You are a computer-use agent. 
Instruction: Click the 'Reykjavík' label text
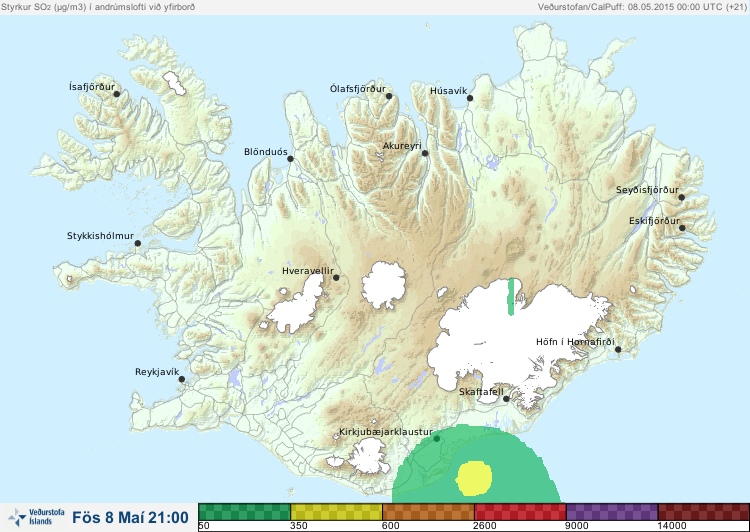(x=157, y=372)
